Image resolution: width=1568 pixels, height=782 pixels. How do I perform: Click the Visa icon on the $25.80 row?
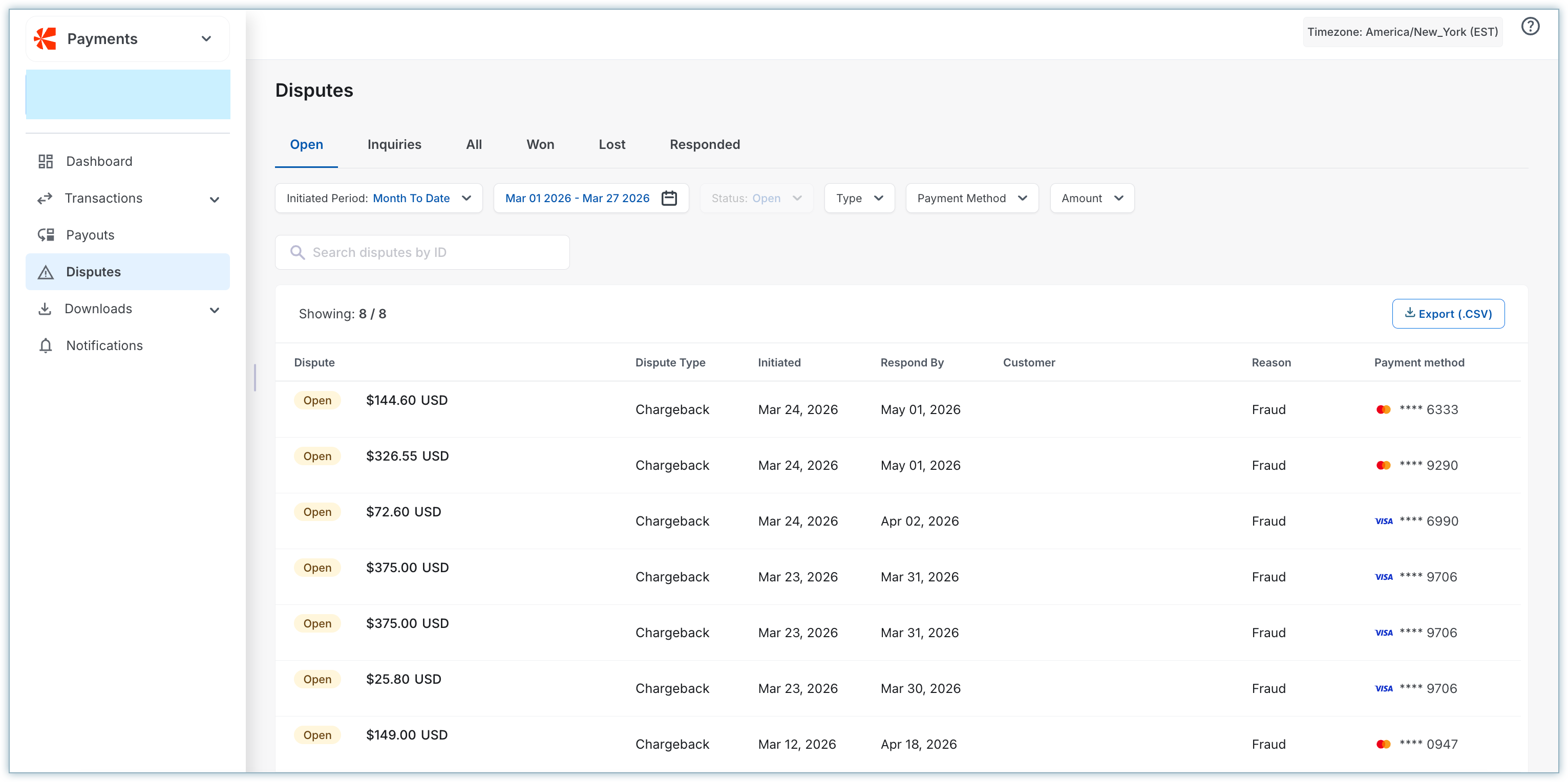pyautogui.click(x=1384, y=689)
